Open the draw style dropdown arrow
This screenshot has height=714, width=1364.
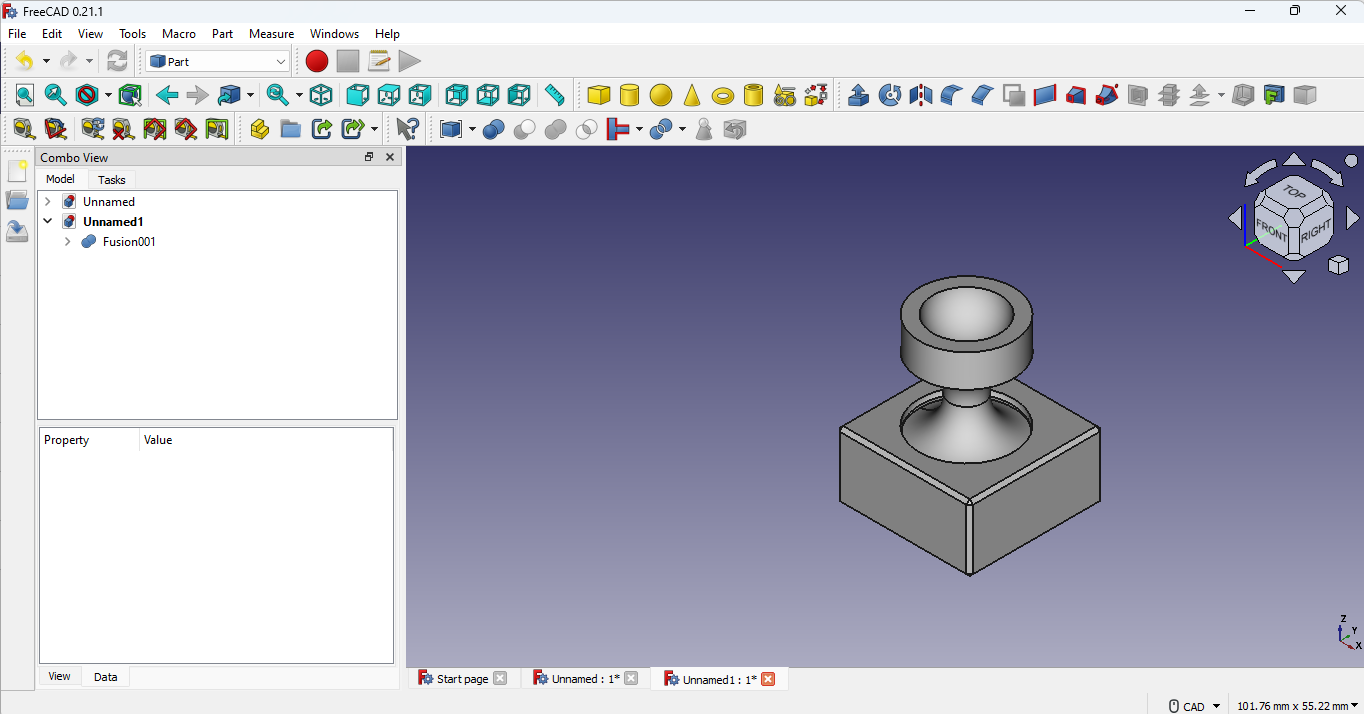click(108, 95)
